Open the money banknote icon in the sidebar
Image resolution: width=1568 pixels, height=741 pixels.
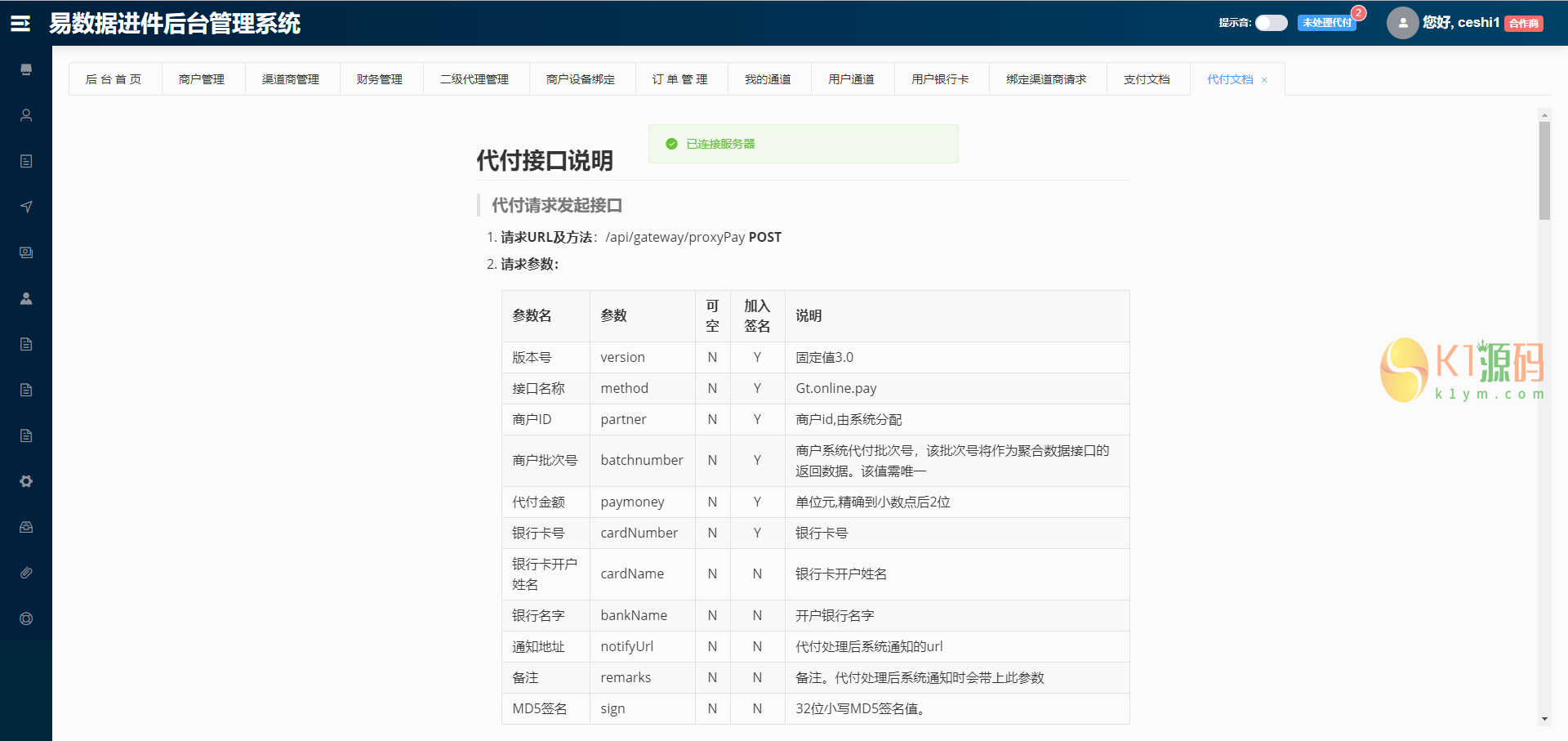click(x=26, y=252)
